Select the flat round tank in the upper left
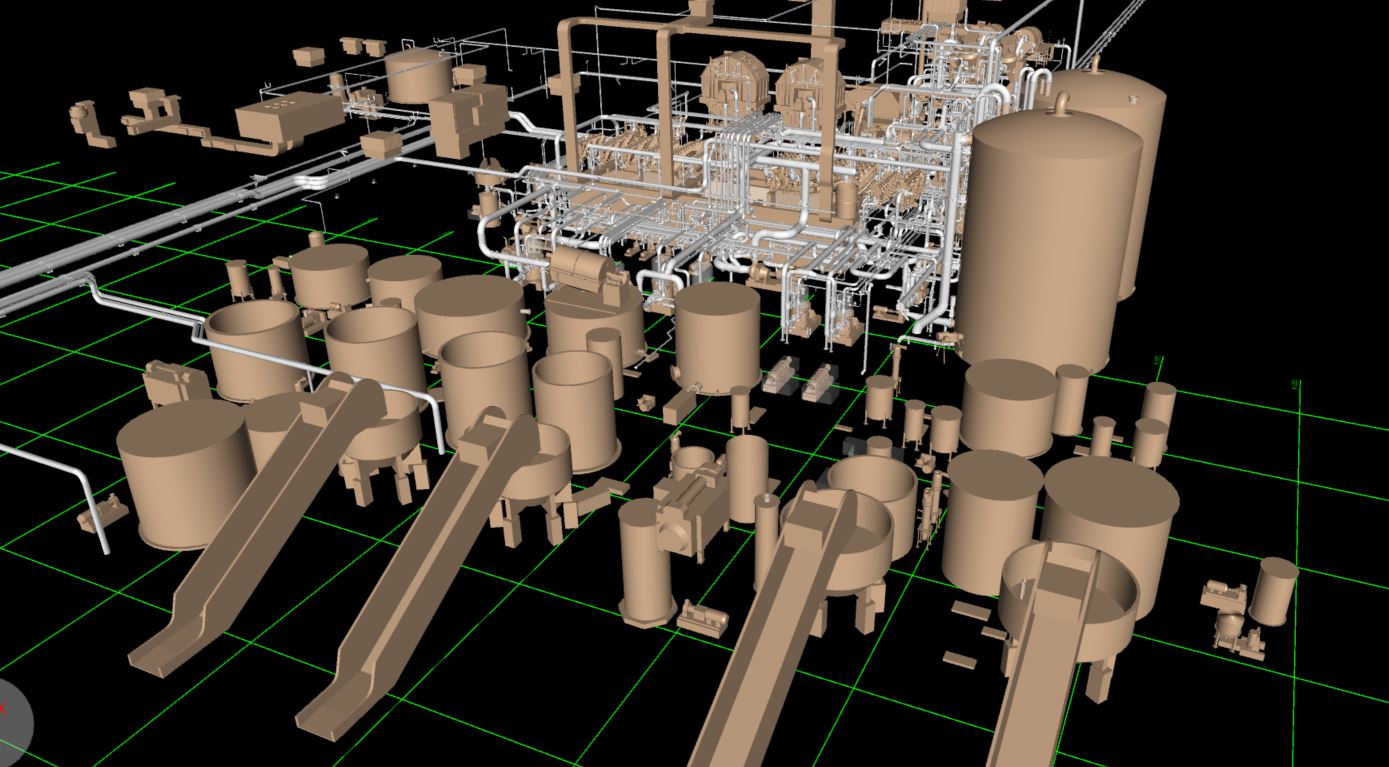 click(x=419, y=74)
